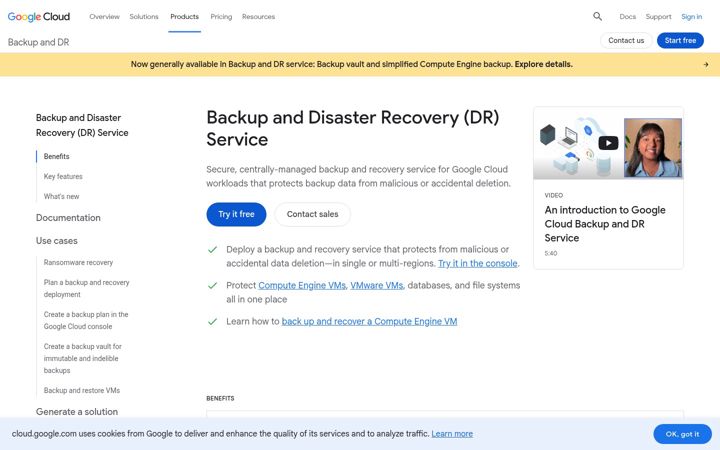The height and width of the screenshot is (450, 720).
Task: Open the search magnifier icon
Action: point(597,17)
